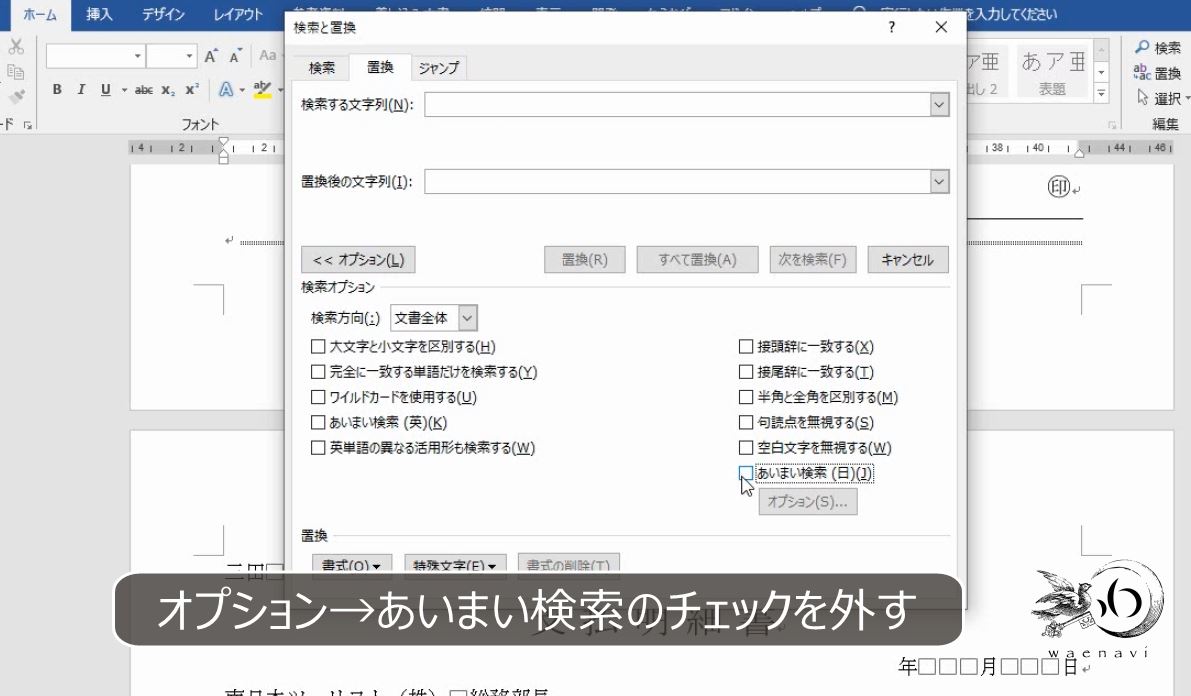Check 半角と全角を区別する option
The width and height of the screenshot is (1191, 696).
[x=746, y=396]
